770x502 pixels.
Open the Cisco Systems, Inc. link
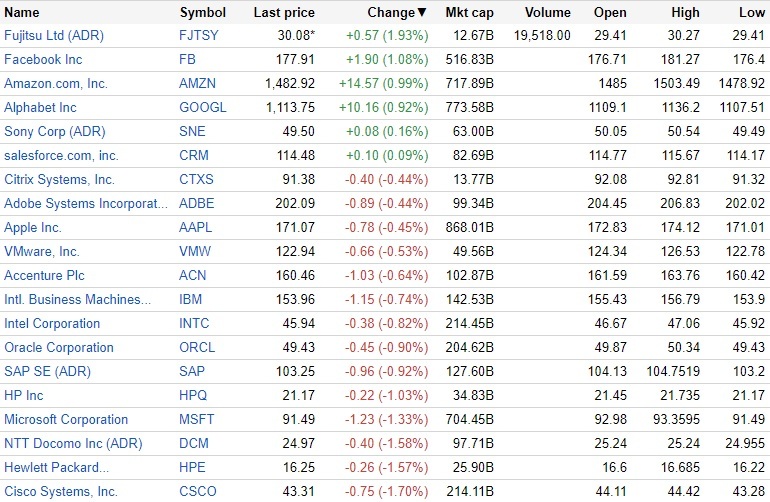(61, 492)
